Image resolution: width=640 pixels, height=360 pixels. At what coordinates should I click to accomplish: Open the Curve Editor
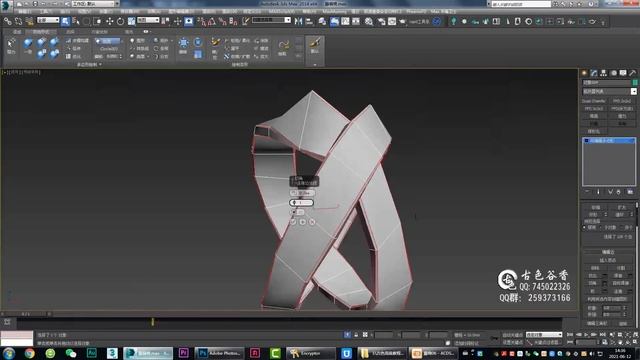click(x=345, y=21)
